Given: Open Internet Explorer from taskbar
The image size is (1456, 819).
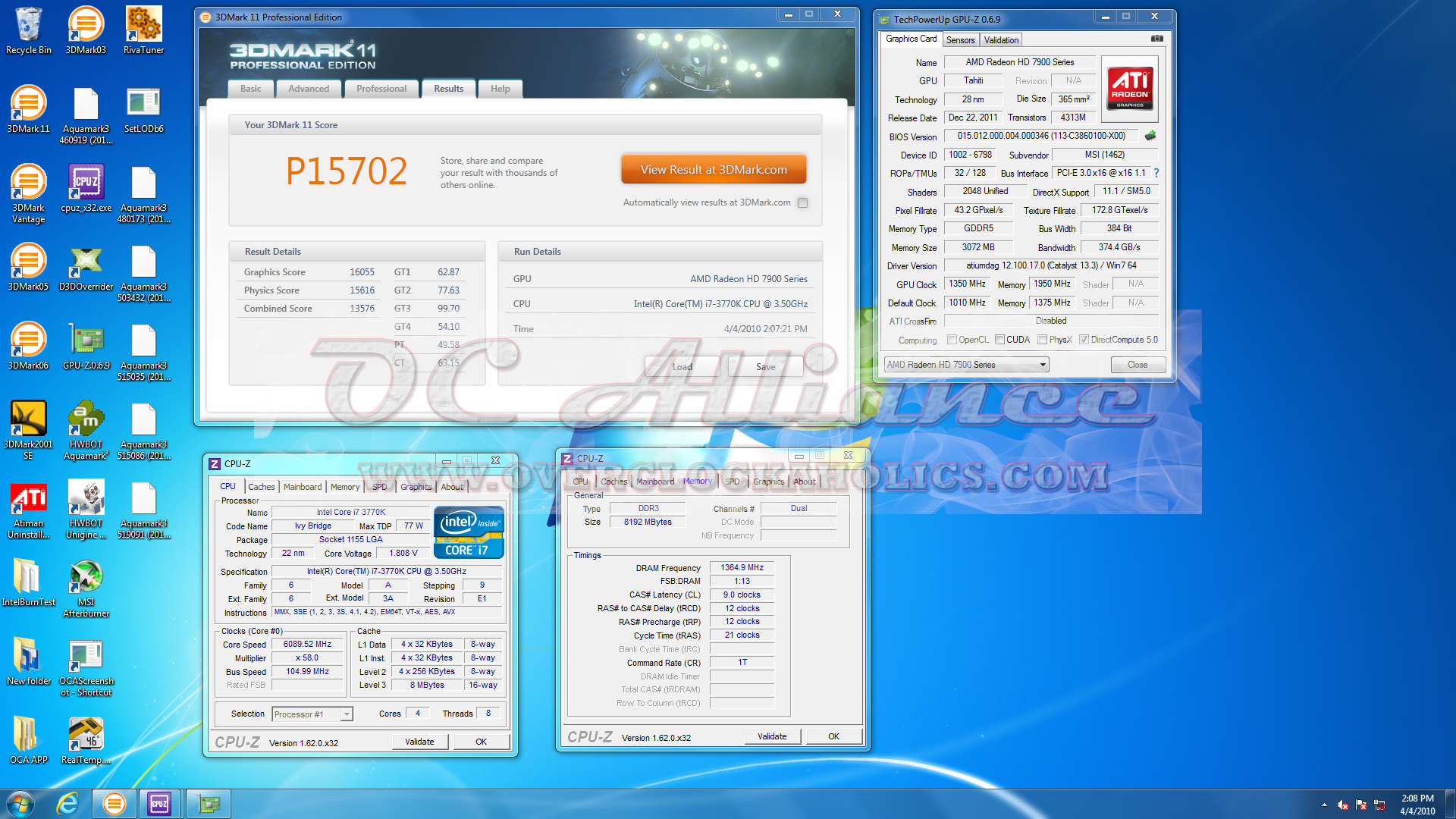Looking at the screenshot, I should click(67, 804).
